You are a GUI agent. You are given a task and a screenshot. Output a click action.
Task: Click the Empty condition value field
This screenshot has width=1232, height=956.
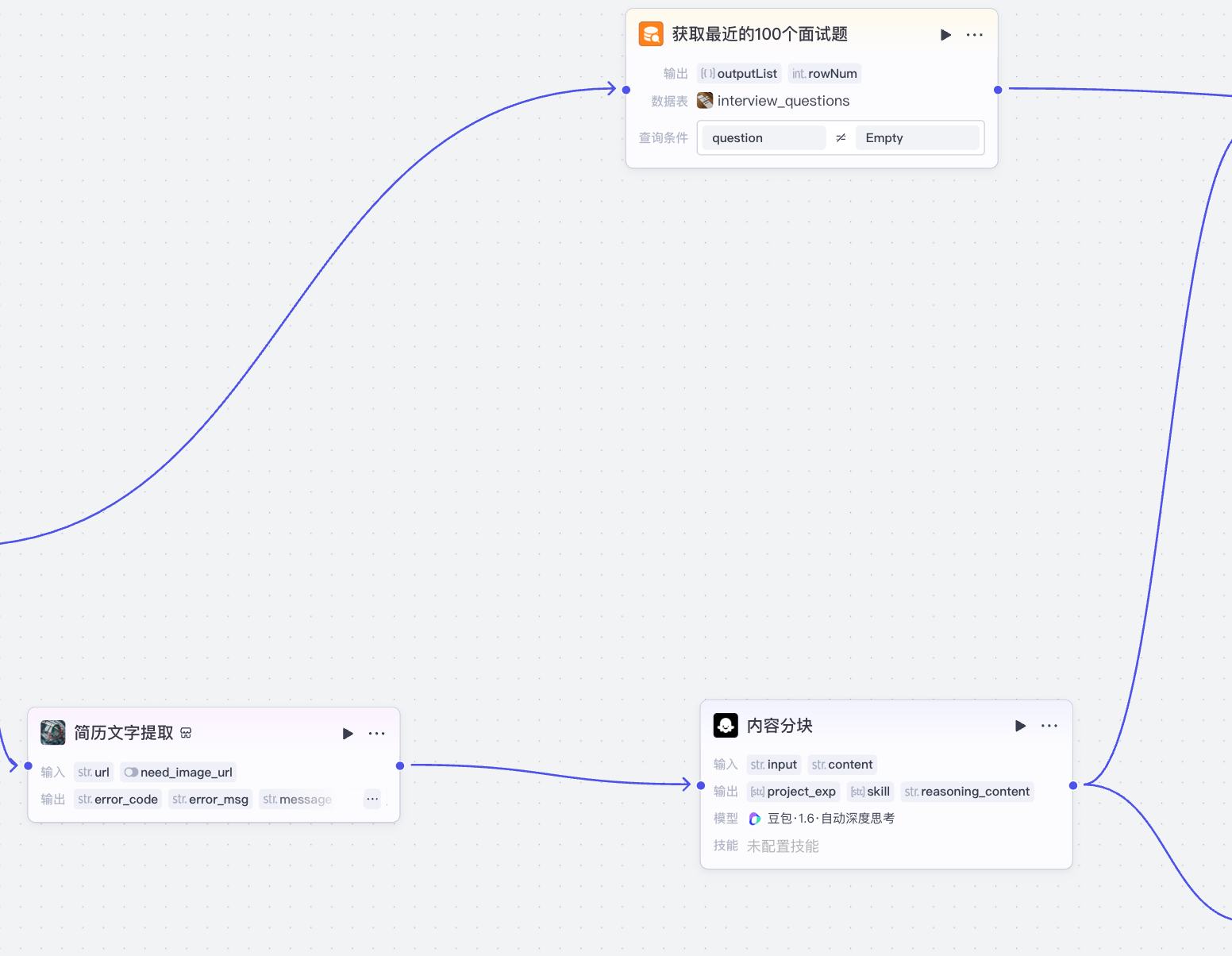917,138
